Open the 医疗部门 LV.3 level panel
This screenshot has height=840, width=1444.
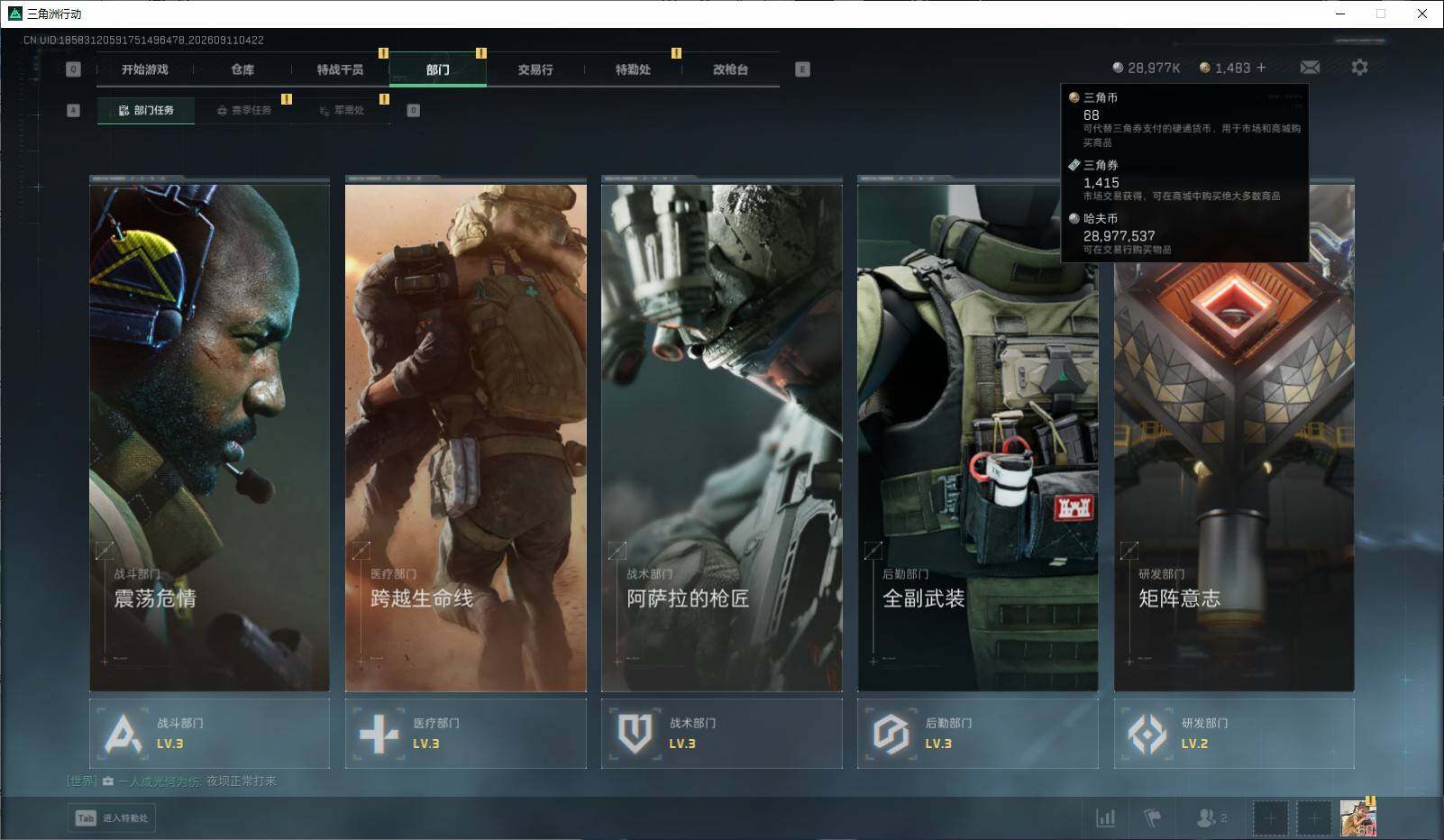466,734
